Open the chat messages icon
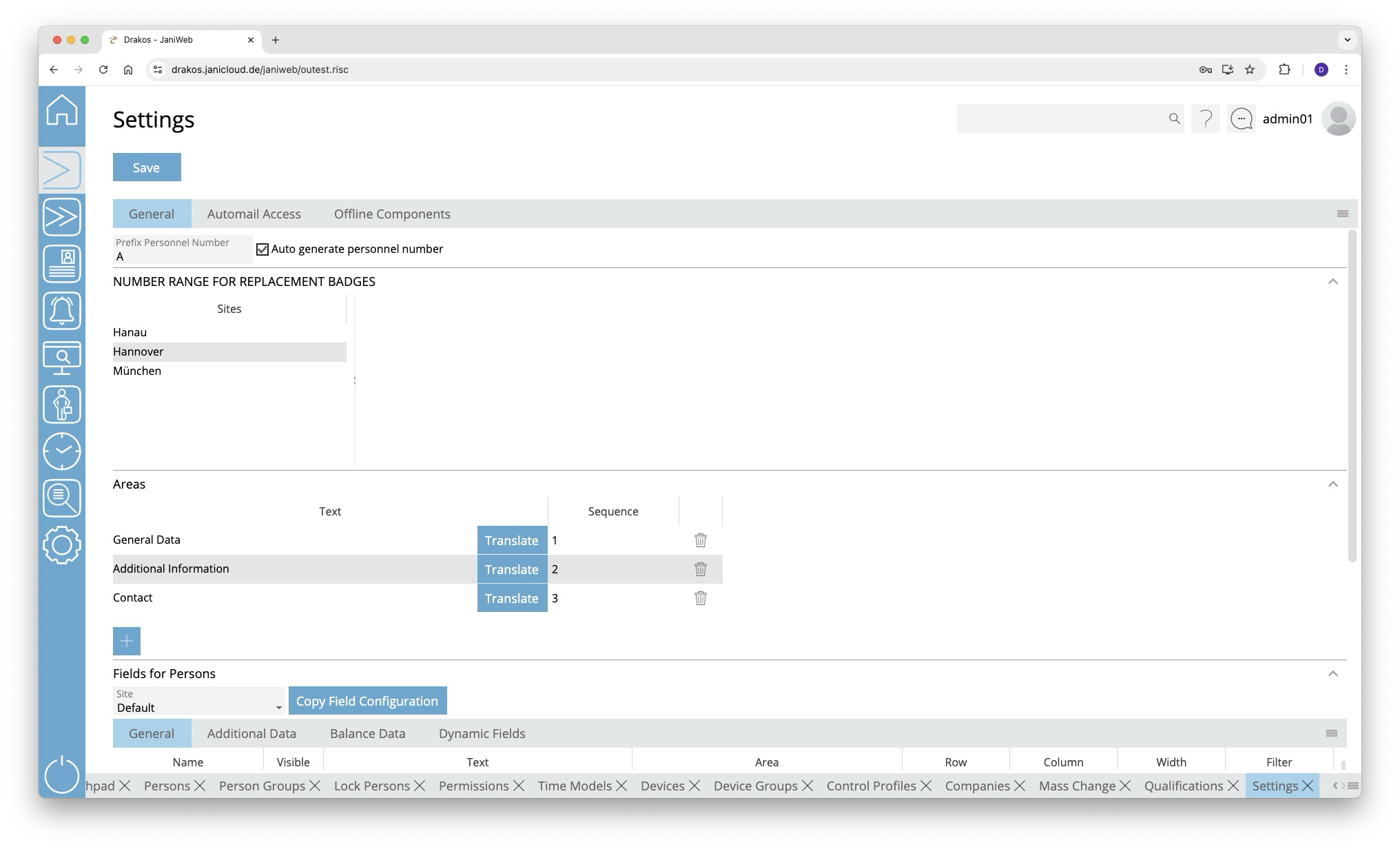Viewport: 1400px width, 849px height. tap(1242, 119)
